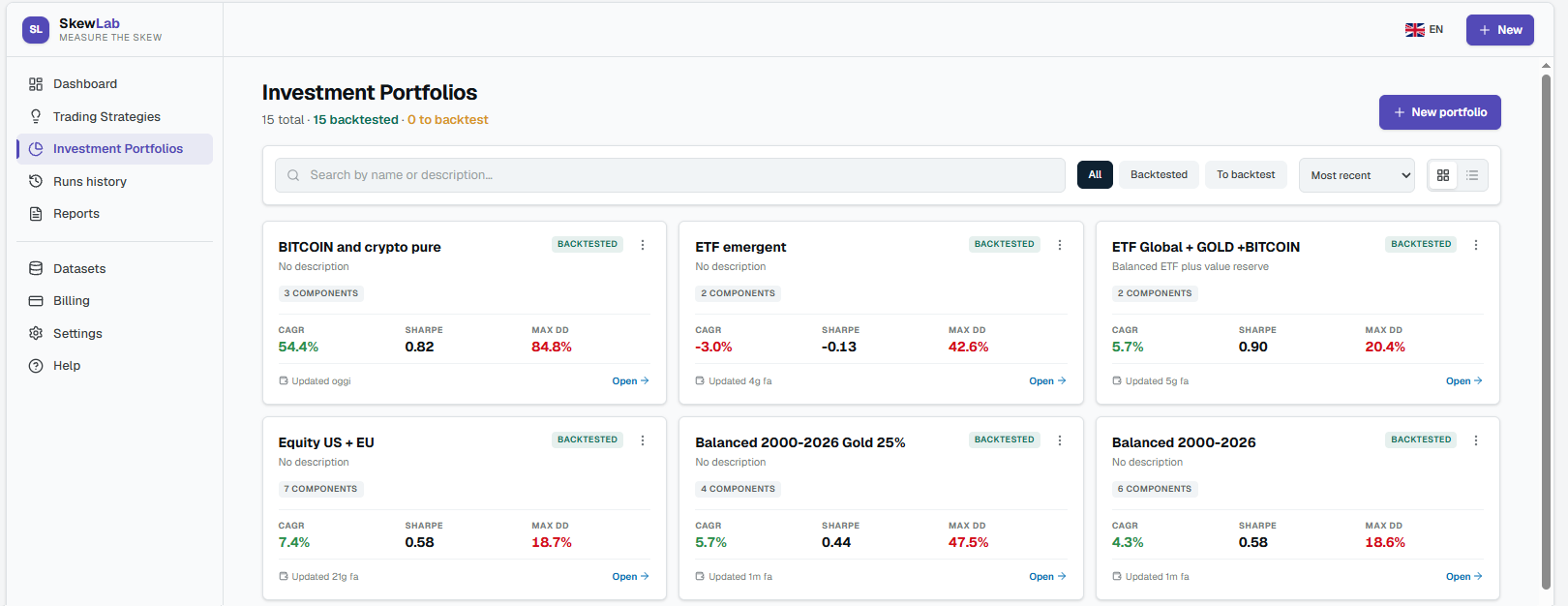The height and width of the screenshot is (606, 1568).
Task: Click the UK flag language icon
Action: pos(1414,30)
